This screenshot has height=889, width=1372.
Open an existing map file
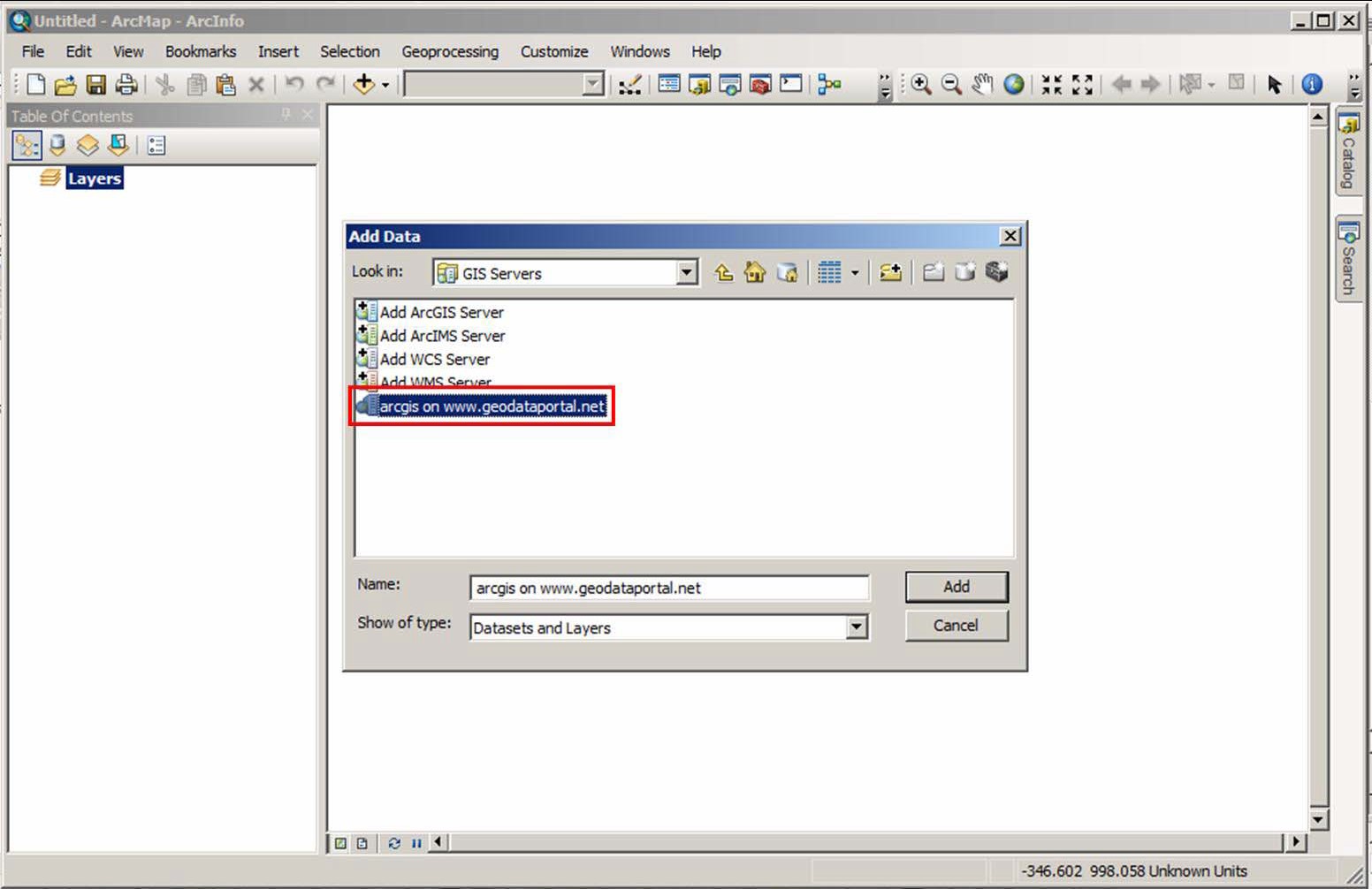pyautogui.click(x=65, y=85)
